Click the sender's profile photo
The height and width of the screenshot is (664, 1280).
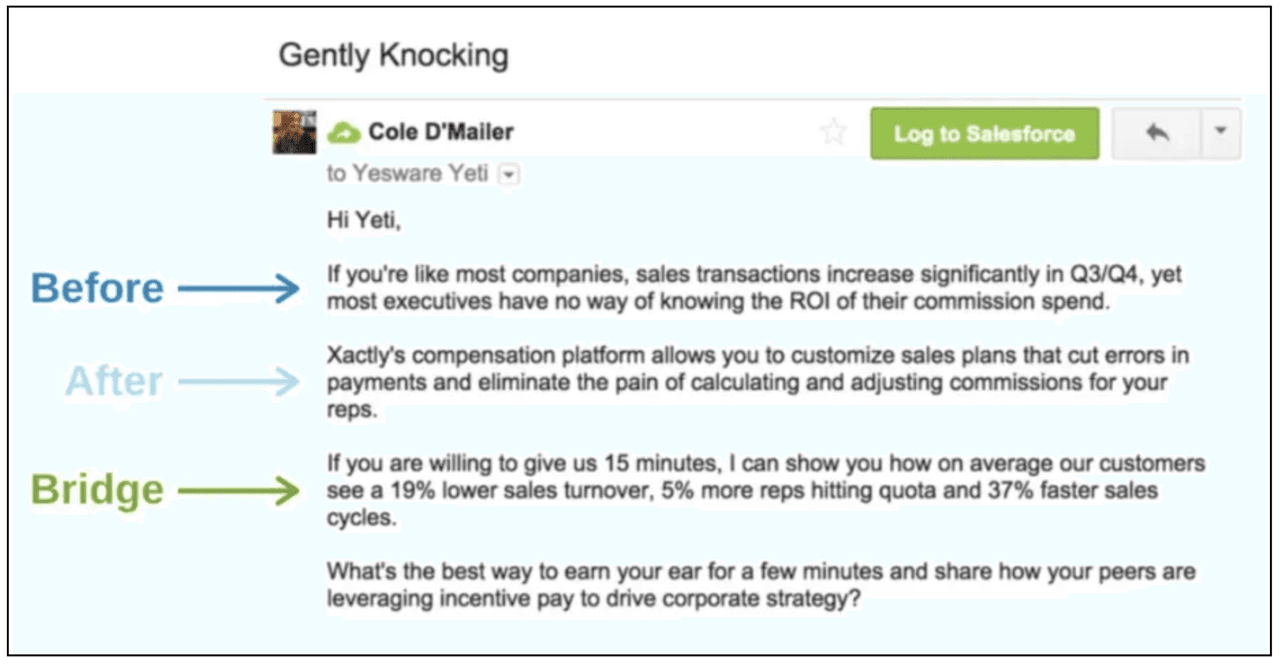point(294,132)
